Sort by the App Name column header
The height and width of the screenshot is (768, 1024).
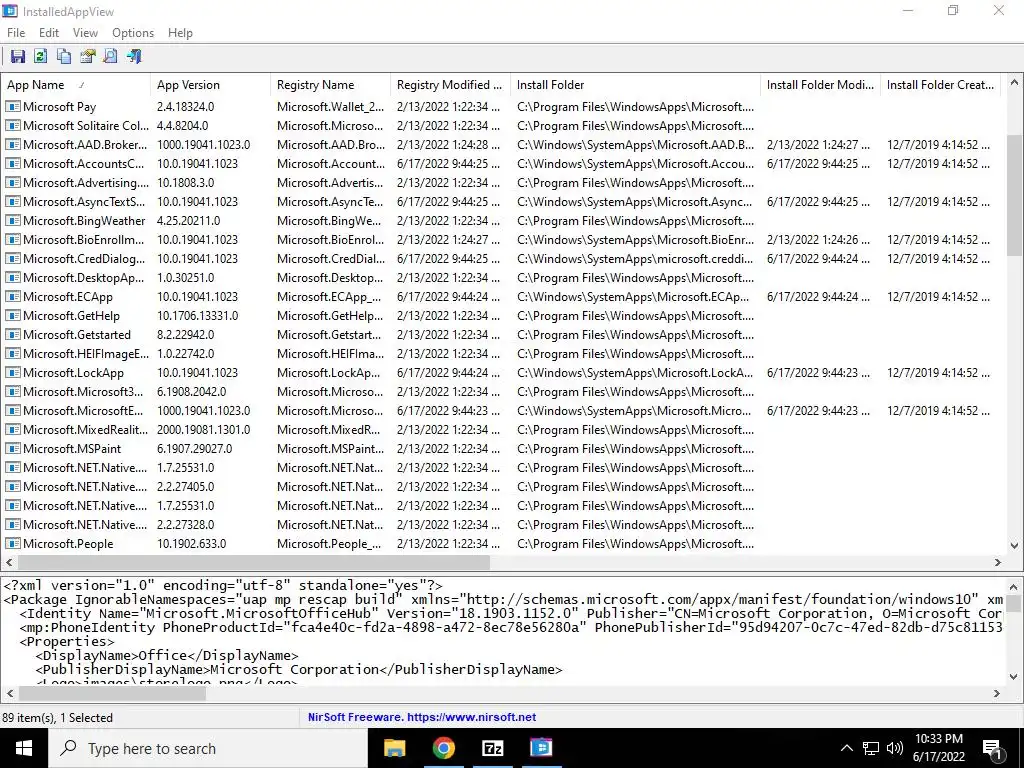coord(75,85)
